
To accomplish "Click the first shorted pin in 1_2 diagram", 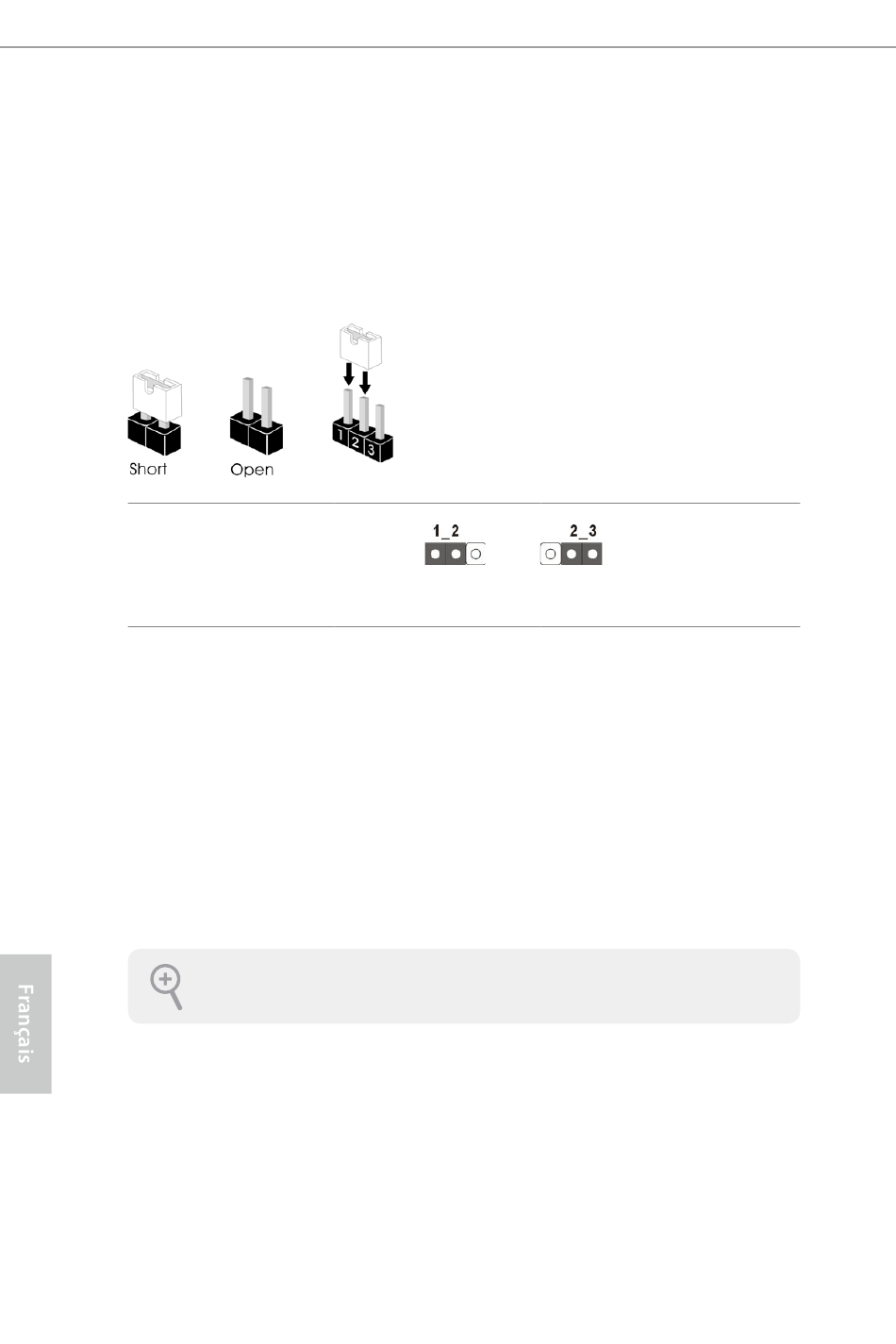I will click(x=435, y=555).
